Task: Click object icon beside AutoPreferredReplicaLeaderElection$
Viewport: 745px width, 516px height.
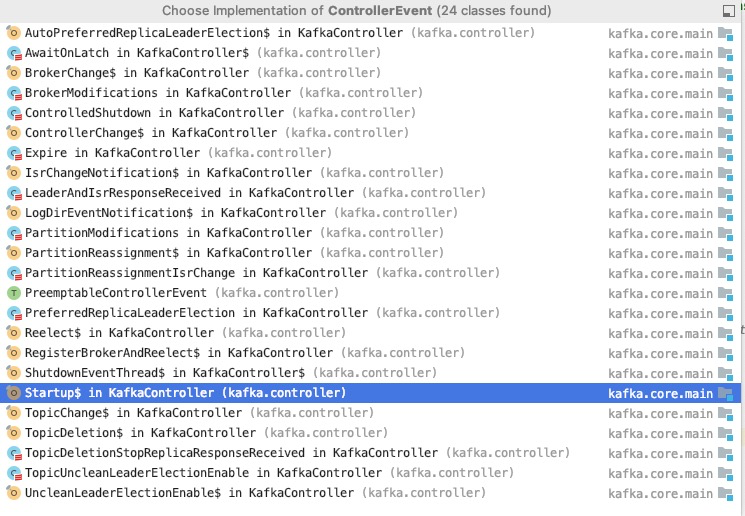Action: [x=13, y=33]
